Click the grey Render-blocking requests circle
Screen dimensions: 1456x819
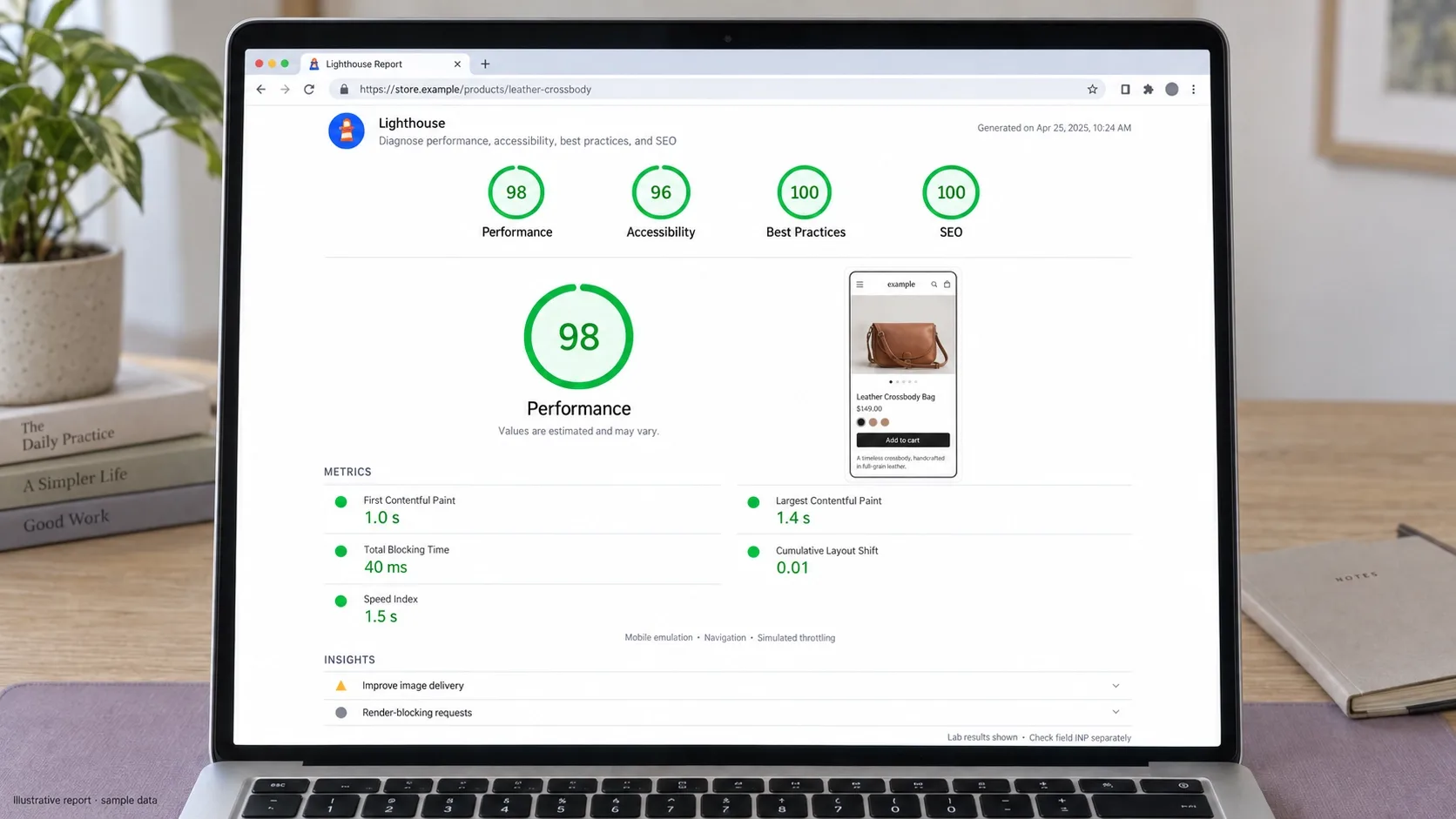pos(341,713)
